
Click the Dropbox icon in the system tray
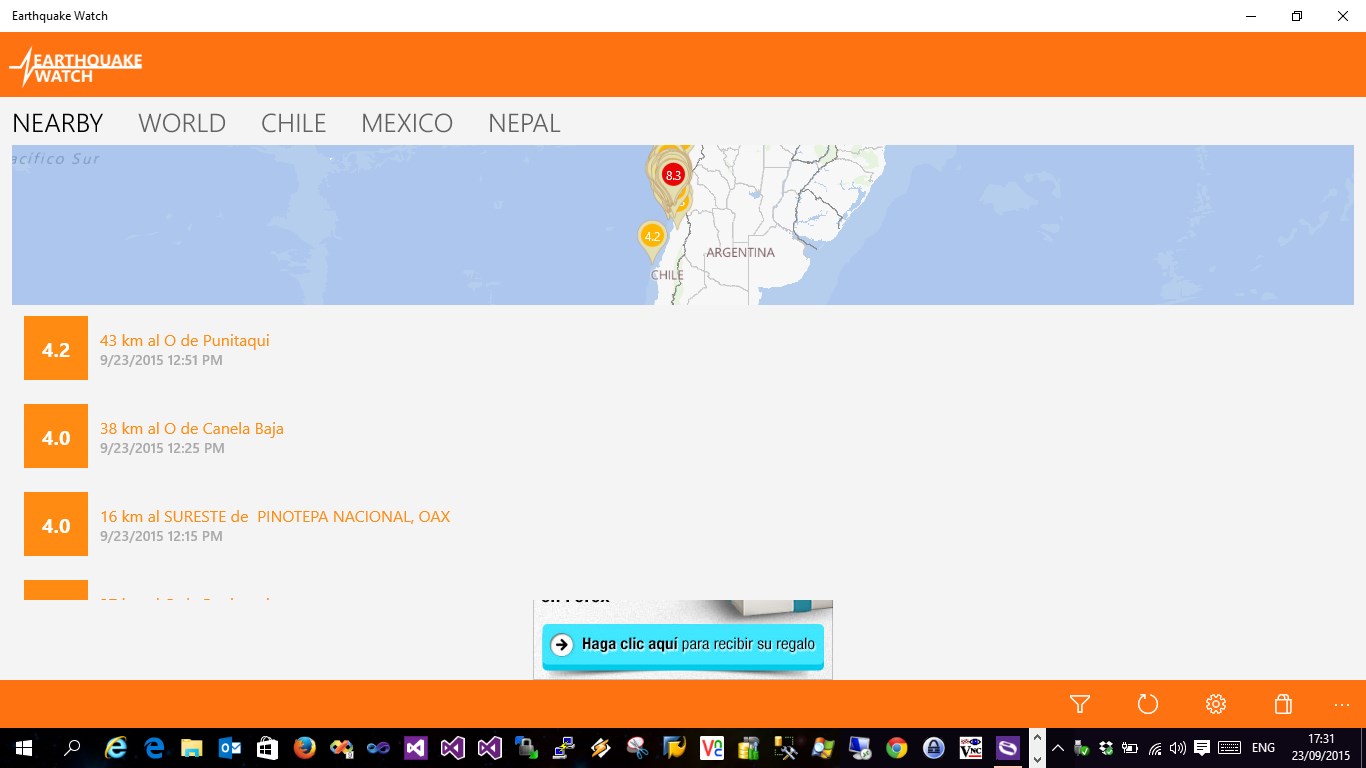(1106, 747)
